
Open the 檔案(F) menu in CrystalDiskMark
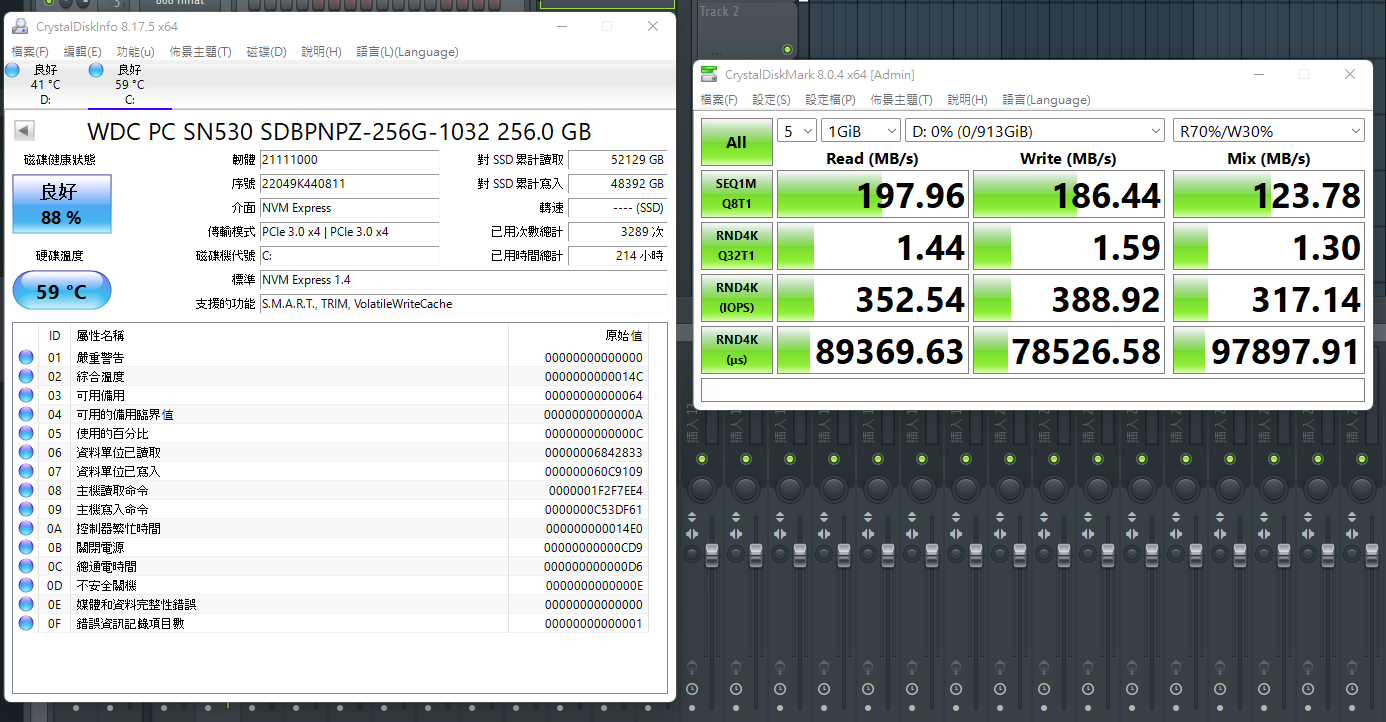pos(719,100)
